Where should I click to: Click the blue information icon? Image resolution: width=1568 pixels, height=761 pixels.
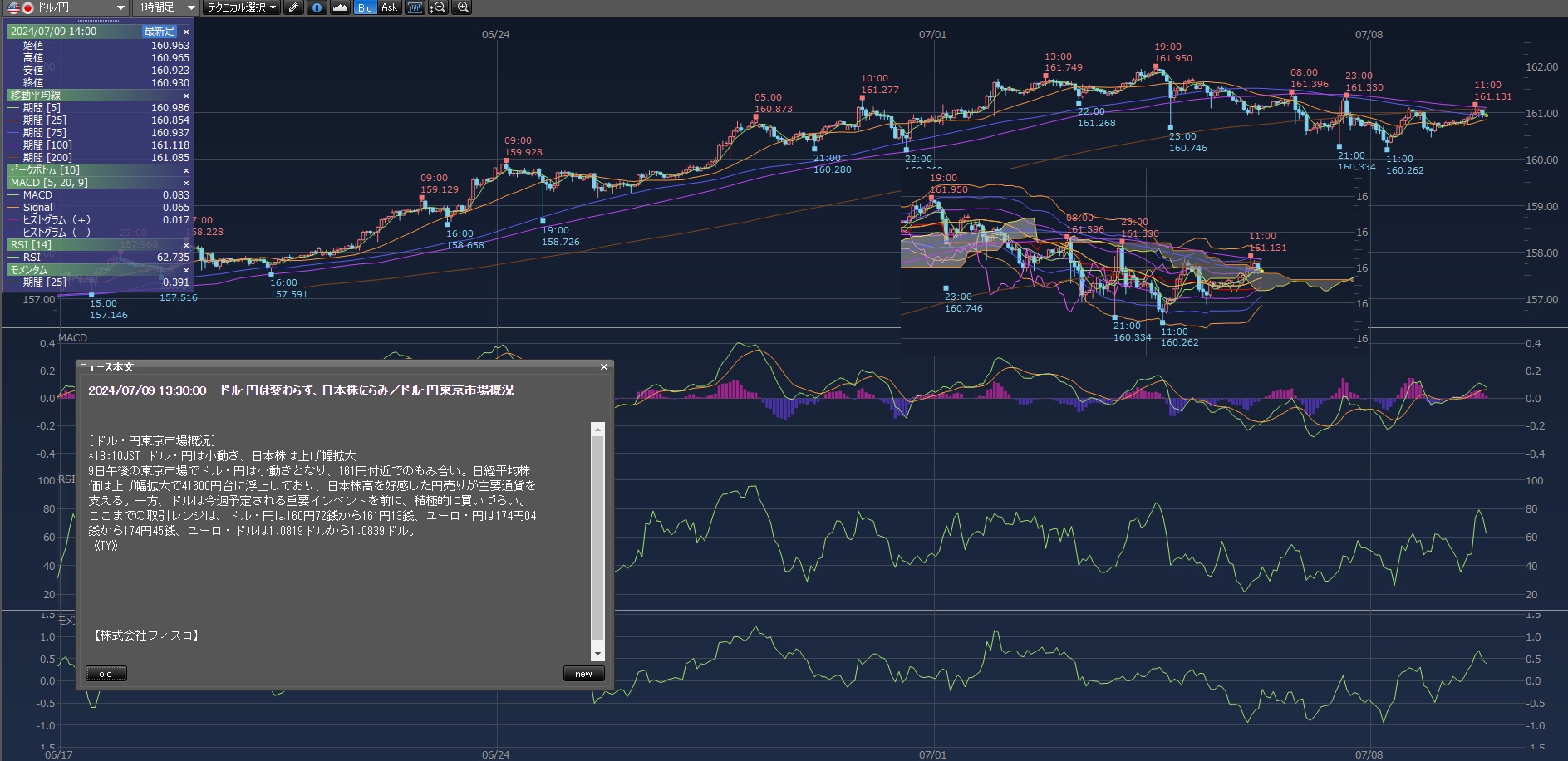coord(317,7)
